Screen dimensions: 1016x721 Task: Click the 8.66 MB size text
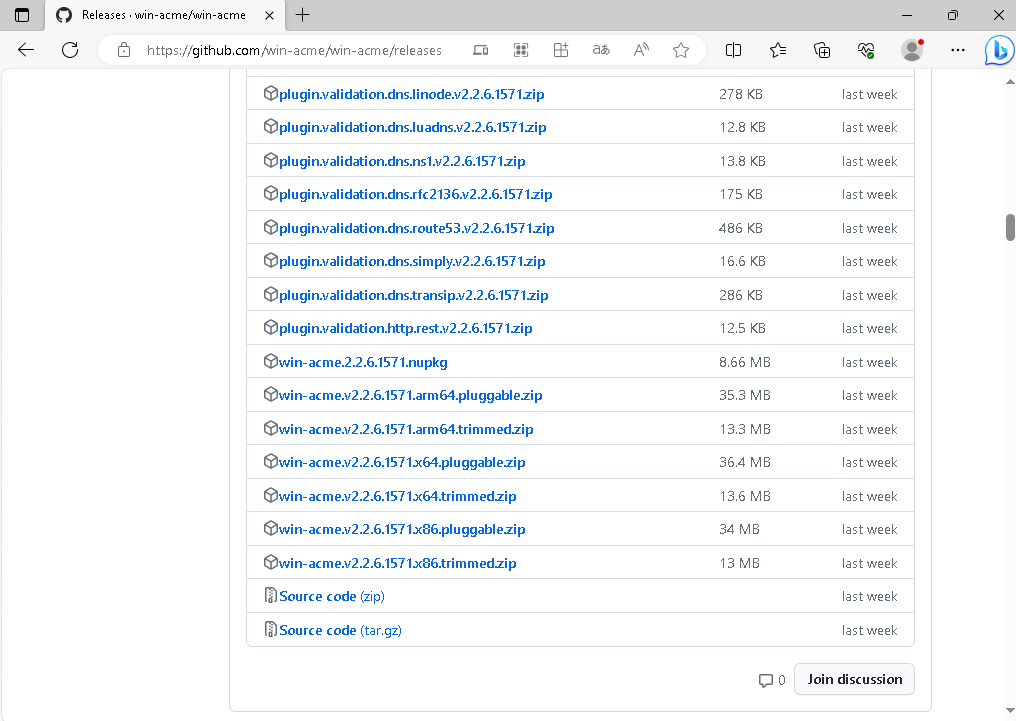[x=745, y=362]
